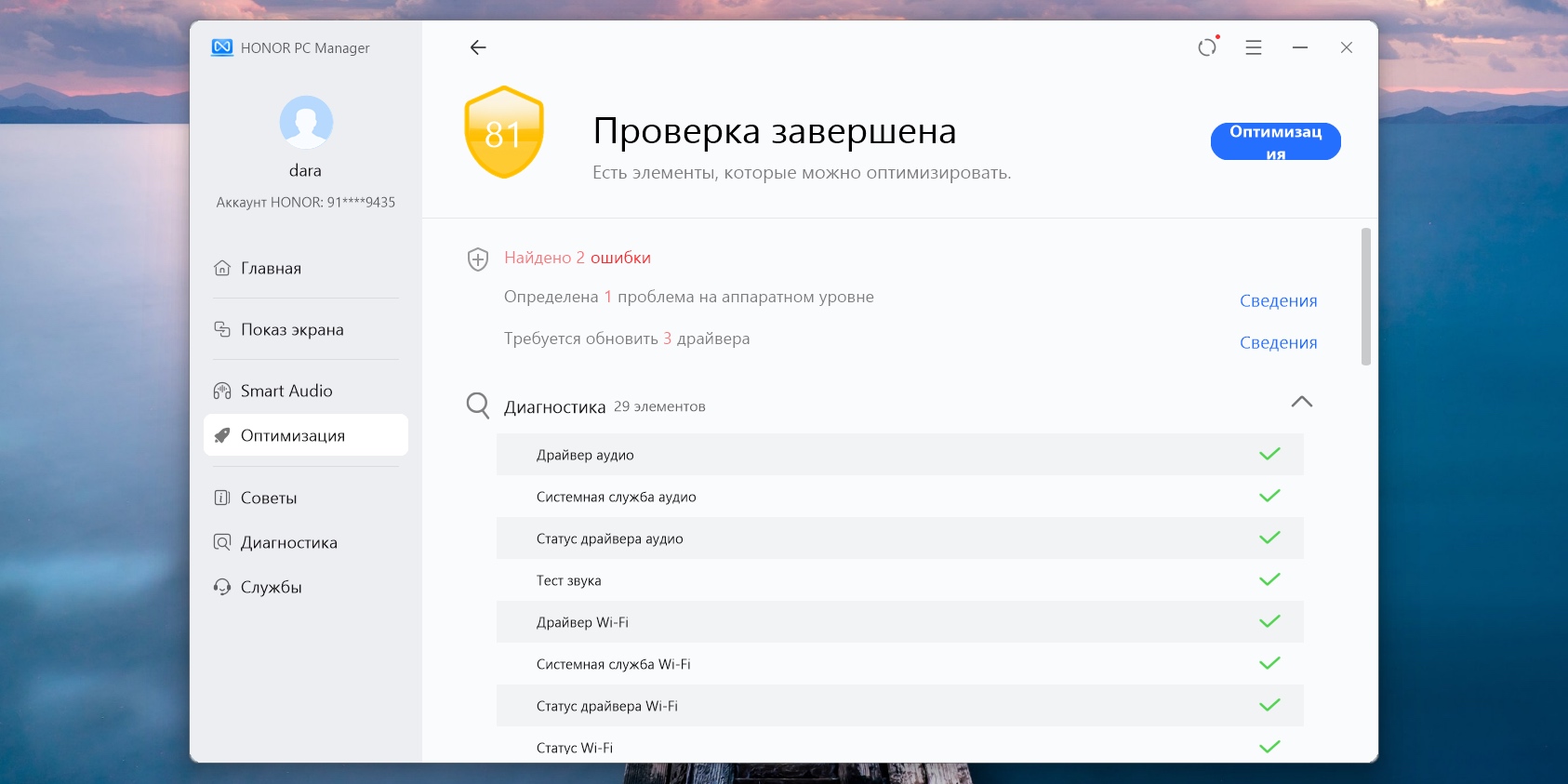This screenshot has width=1568, height=784.
Task: Click the Определена 1 проблема на аппаратном уровне text
Action: (x=689, y=297)
